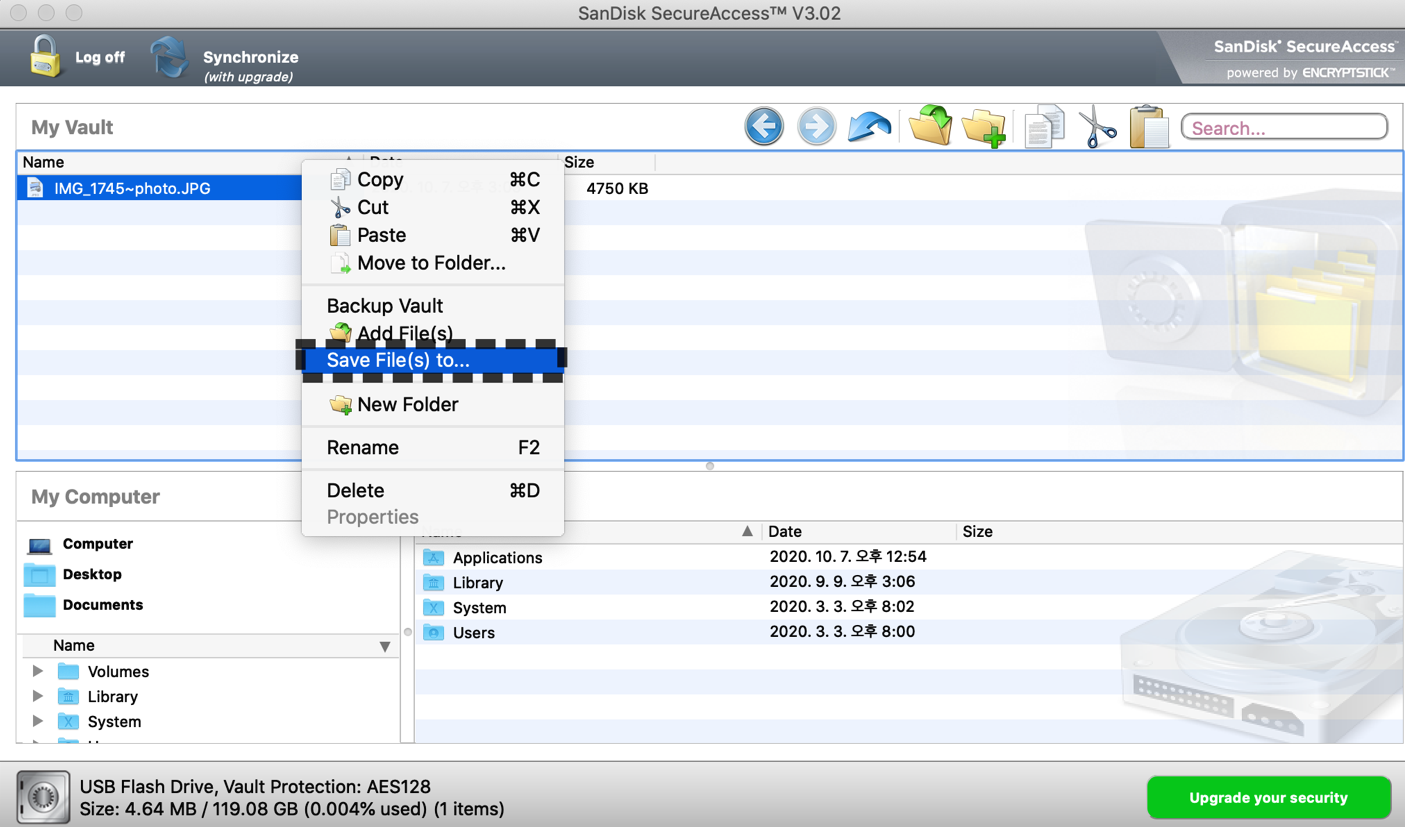This screenshot has height=827, width=1405.
Task: Click Date column header in My Computer list
Action: 859,532
